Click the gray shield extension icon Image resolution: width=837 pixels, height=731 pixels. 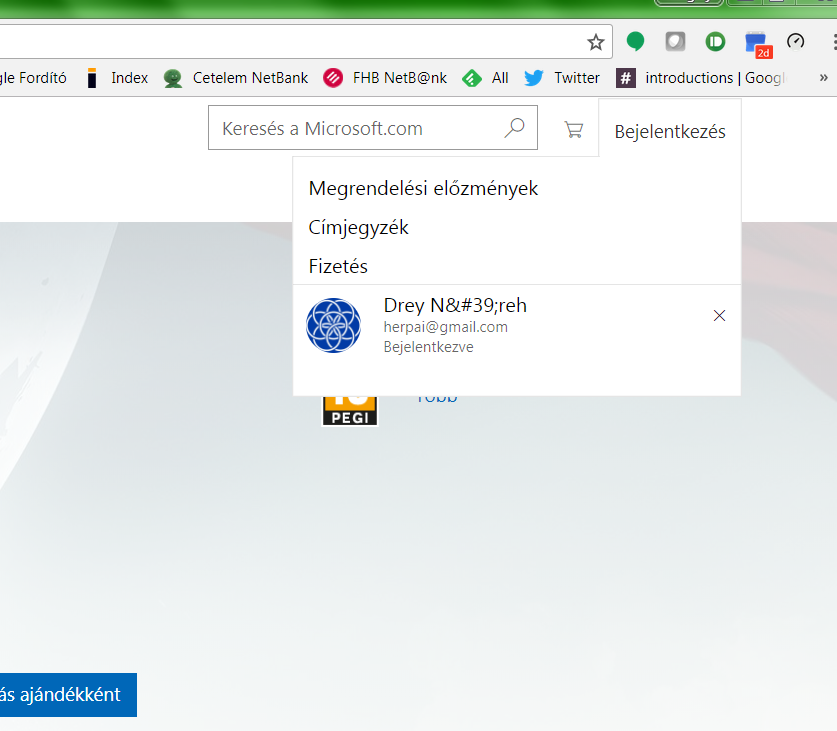675,42
